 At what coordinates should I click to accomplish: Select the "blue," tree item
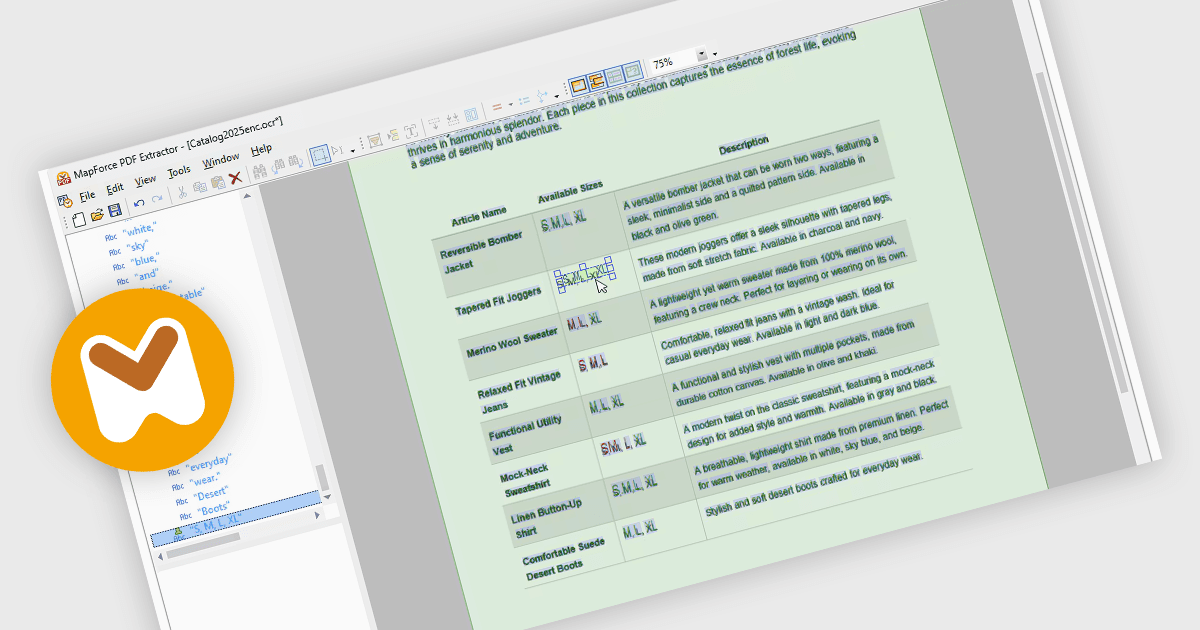tap(144, 261)
